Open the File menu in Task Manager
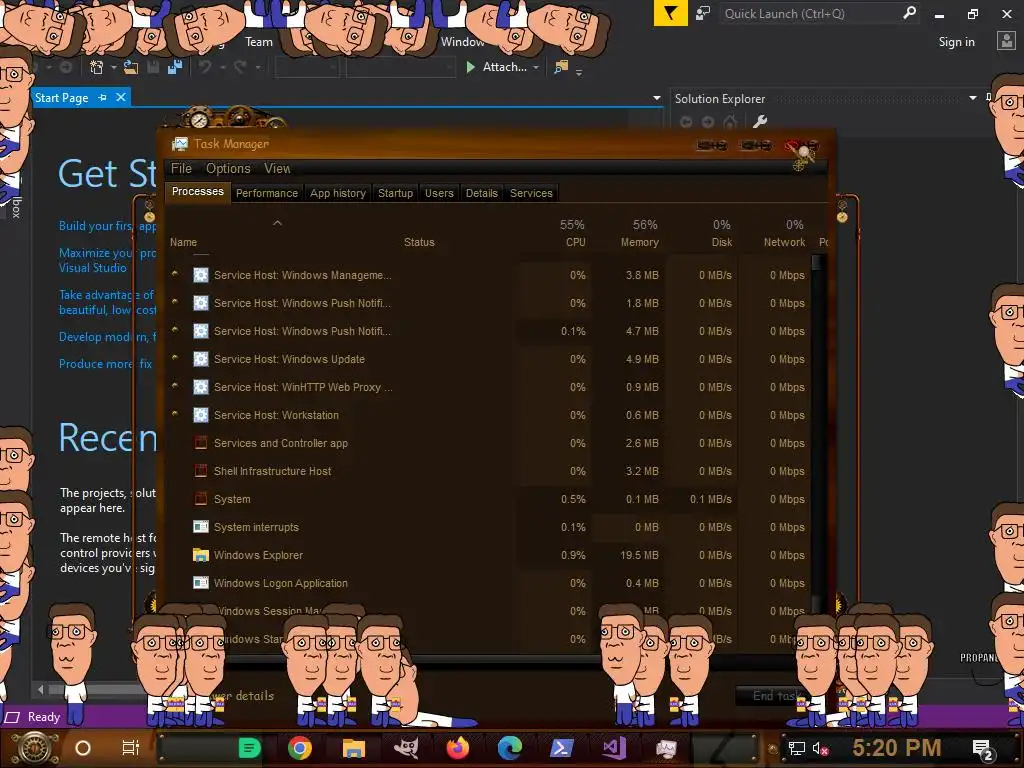Viewport: 1024px width, 768px height. click(181, 168)
